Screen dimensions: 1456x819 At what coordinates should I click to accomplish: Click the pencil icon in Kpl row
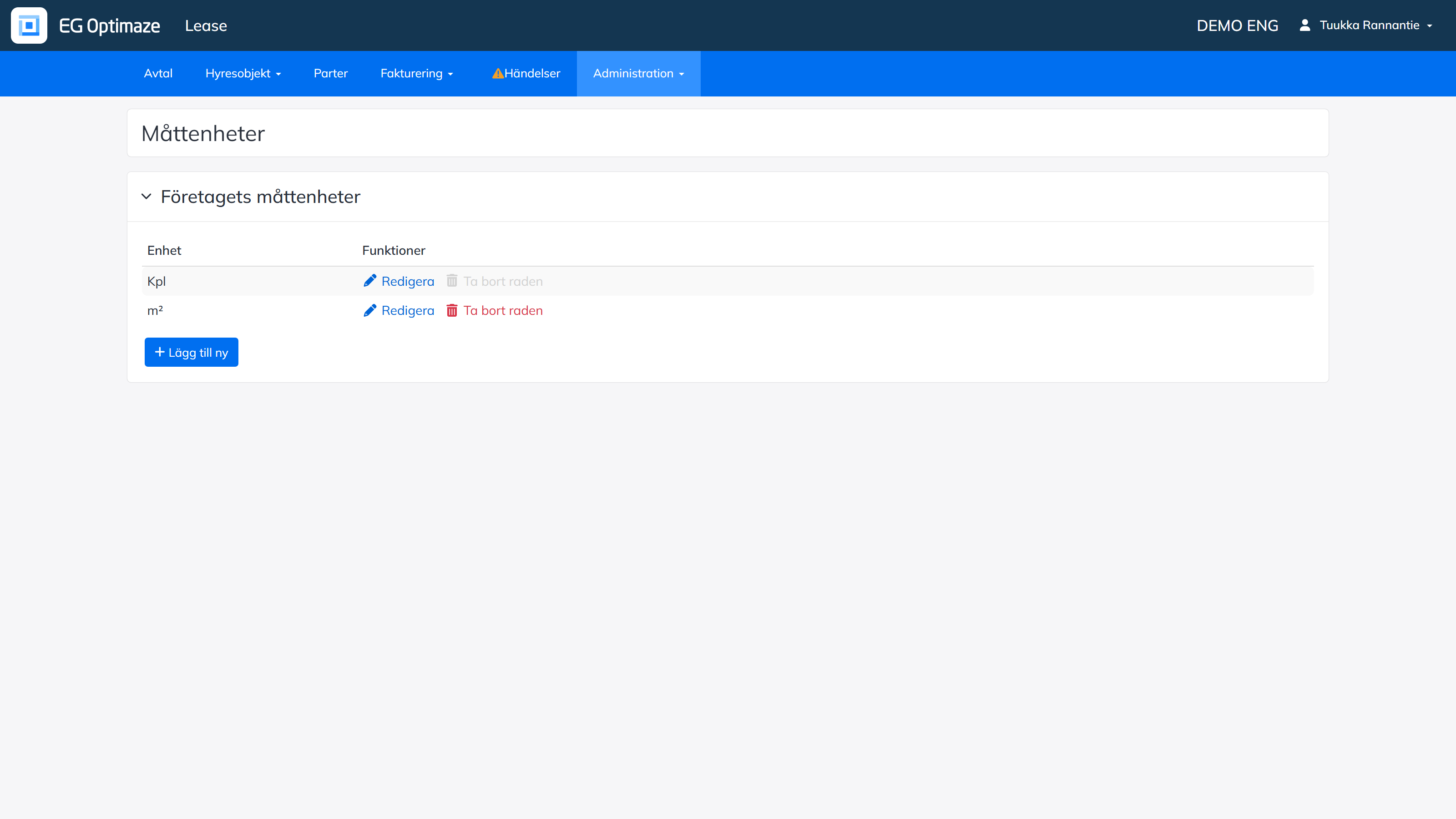coord(369,281)
